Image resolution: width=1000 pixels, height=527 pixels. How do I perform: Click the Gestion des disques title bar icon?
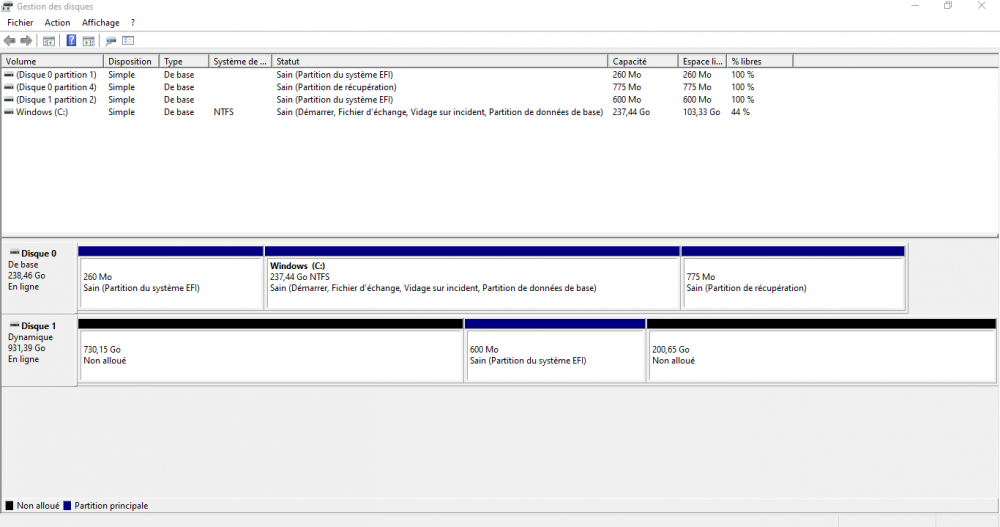7,6
